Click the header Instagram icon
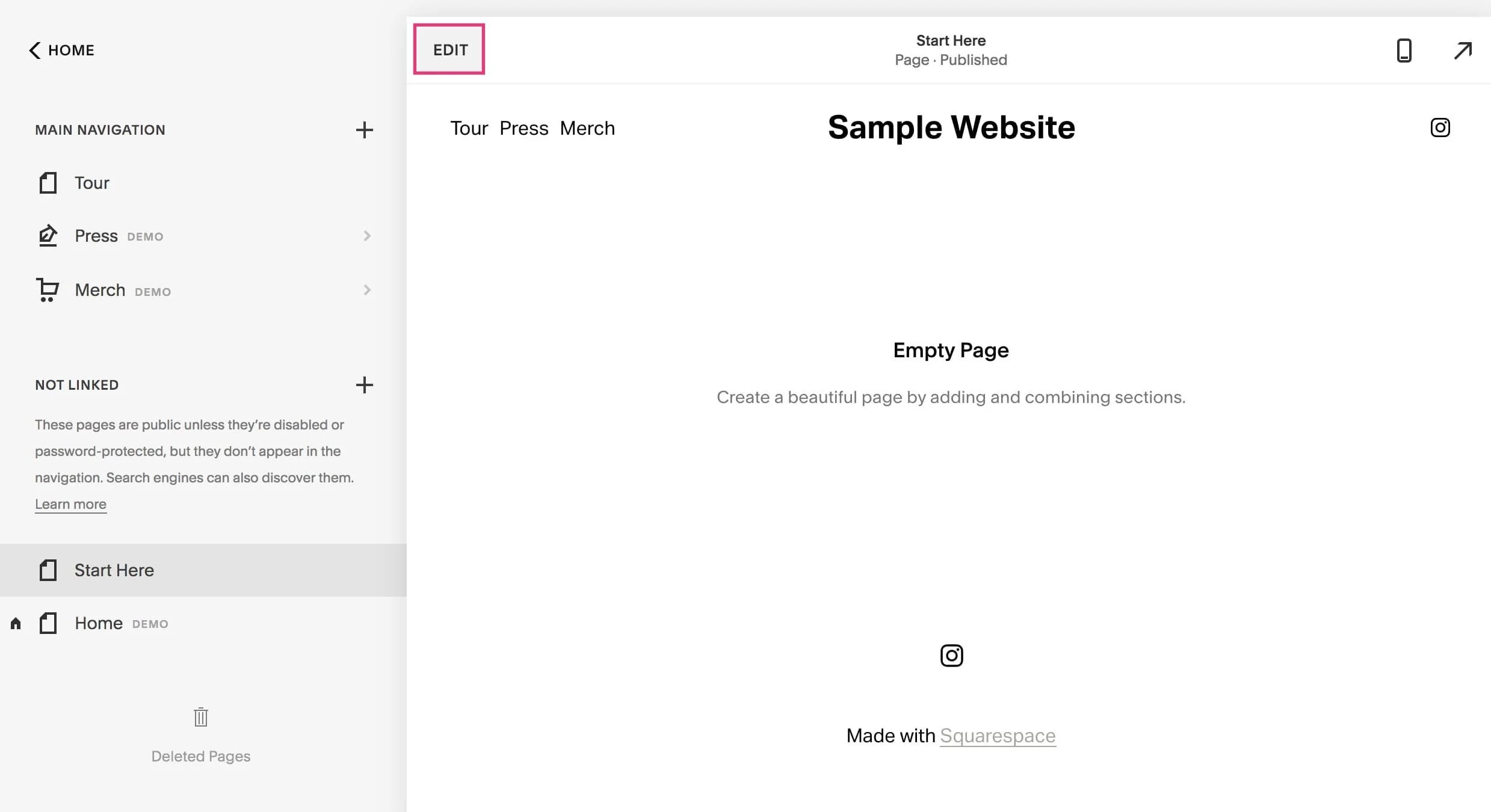1491x812 pixels. [x=1440, y=128]
